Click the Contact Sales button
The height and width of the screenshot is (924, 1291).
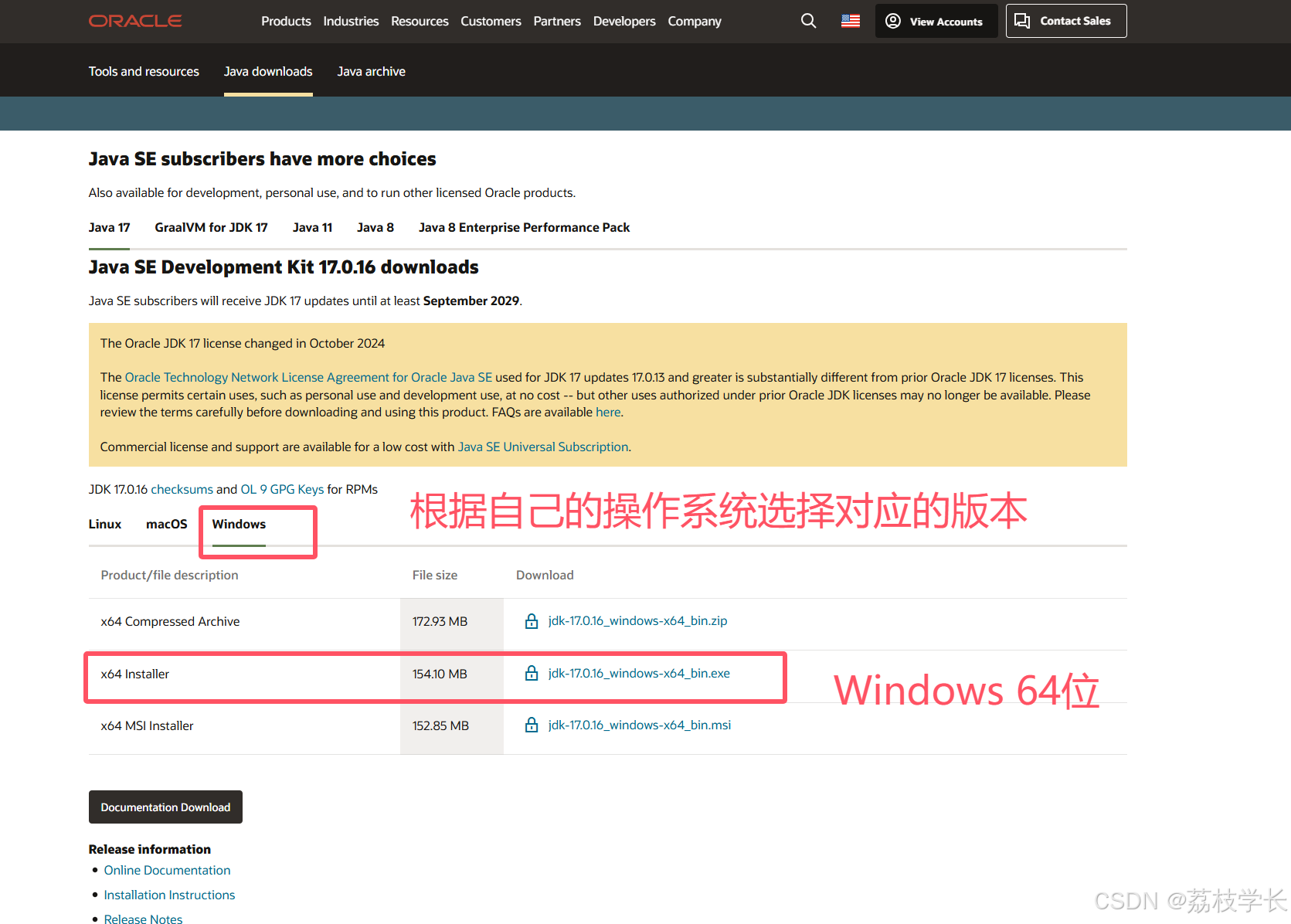pyautogui.click(x=1066, y=21)
